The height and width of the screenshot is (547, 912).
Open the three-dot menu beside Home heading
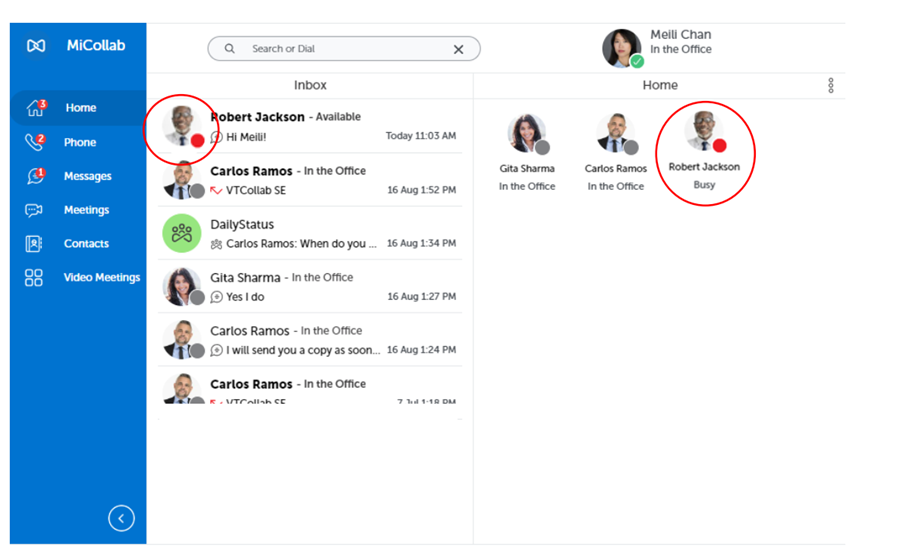pyautogui.click(x=831, y=86)
